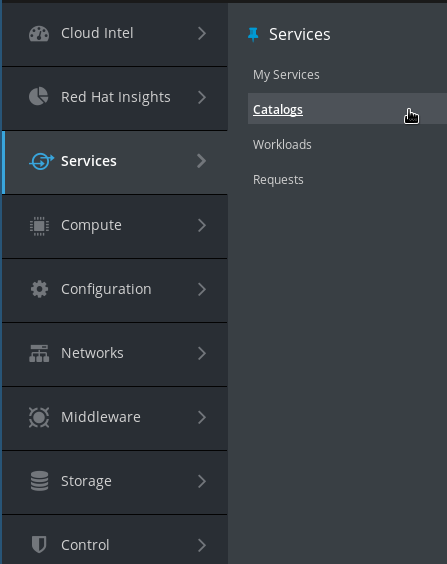The image size is (447, 564).
Task: Click the Configuration gear icon
Action: [x=39, y=289]
